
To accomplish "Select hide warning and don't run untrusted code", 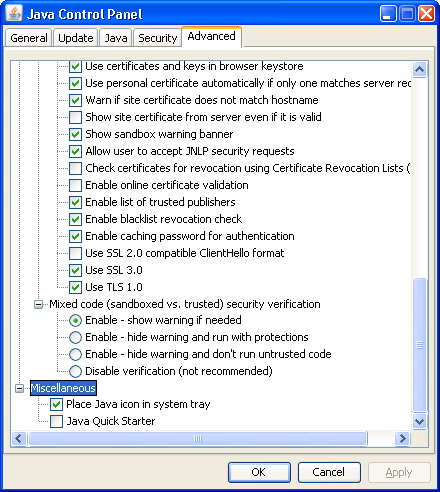I will tap(75, 354).
